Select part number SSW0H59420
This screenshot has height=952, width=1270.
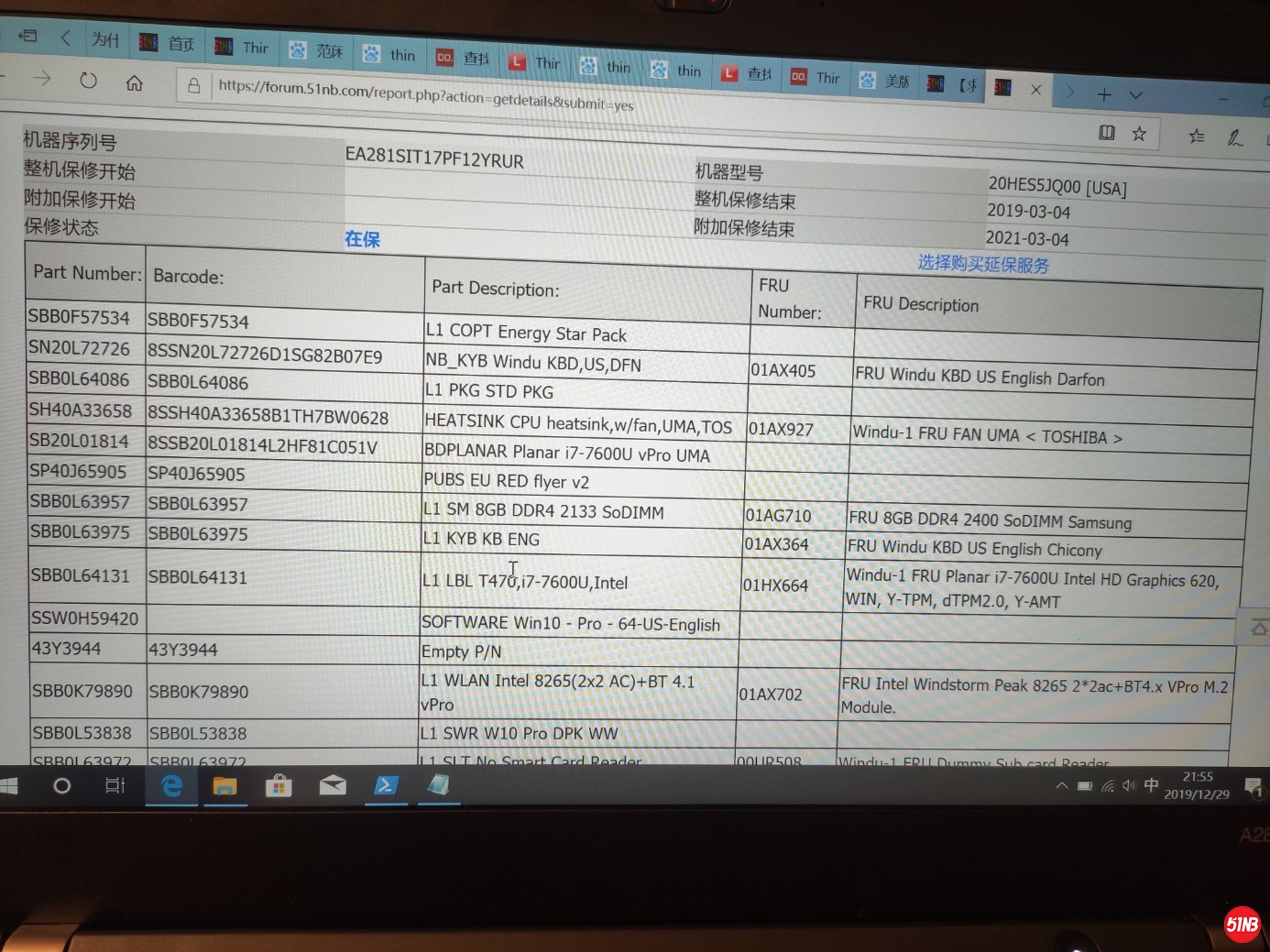click(x=85, y=618)
